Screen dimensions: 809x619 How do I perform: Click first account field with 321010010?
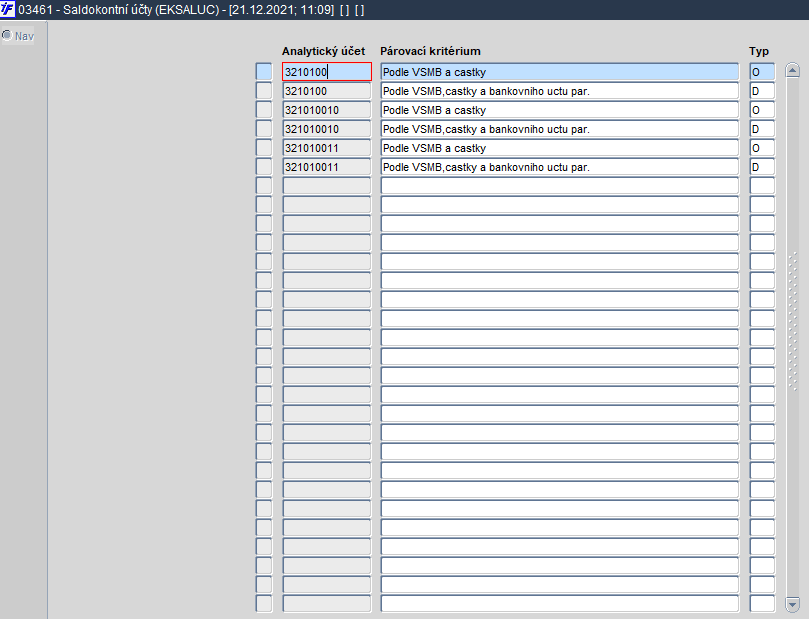point(327,110)
